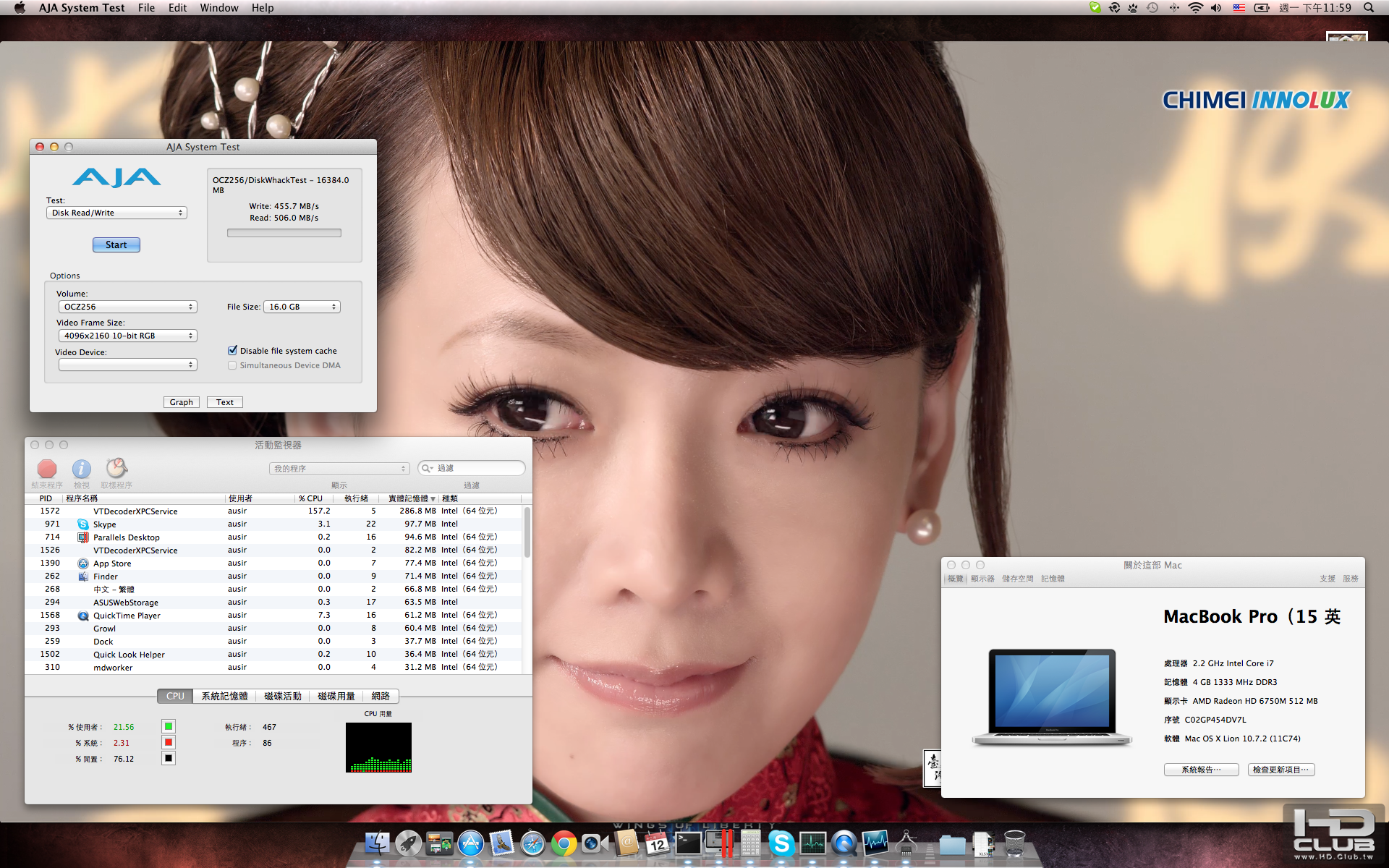Click the Inspect info icon

click(x=82, y=469)
